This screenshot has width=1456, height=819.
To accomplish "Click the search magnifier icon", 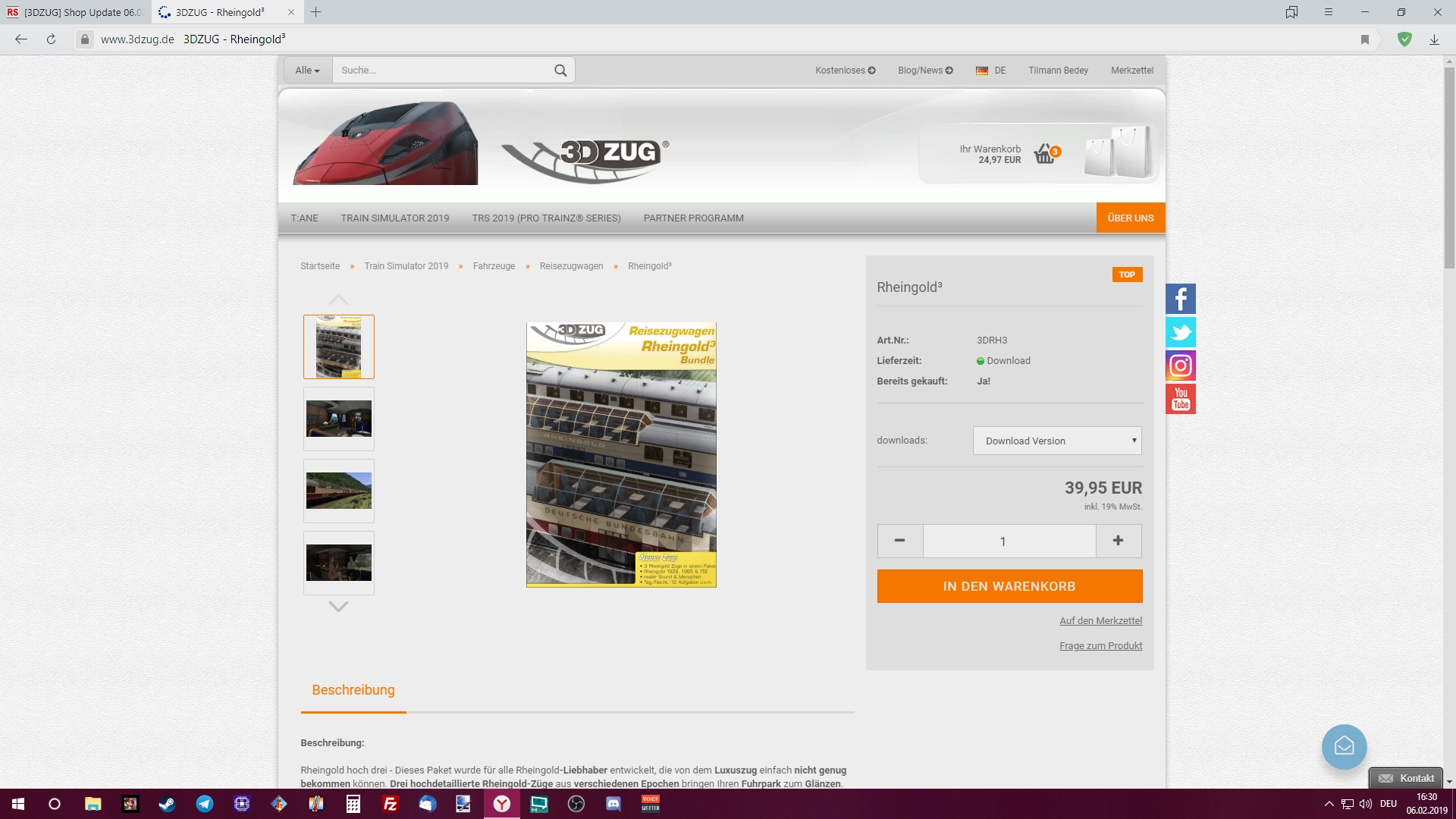I will (560, 71).
